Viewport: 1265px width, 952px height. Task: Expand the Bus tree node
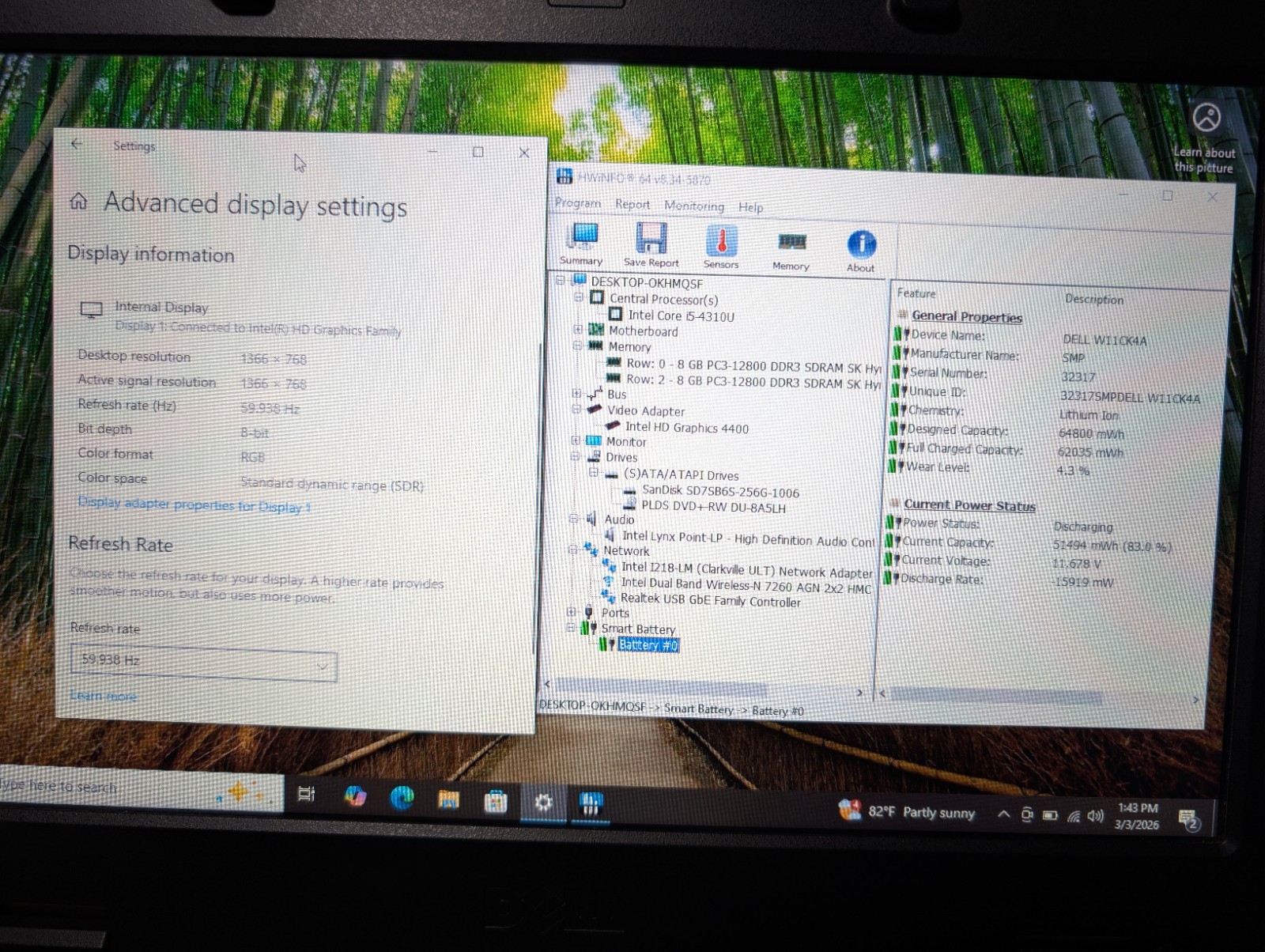point(576,393)
